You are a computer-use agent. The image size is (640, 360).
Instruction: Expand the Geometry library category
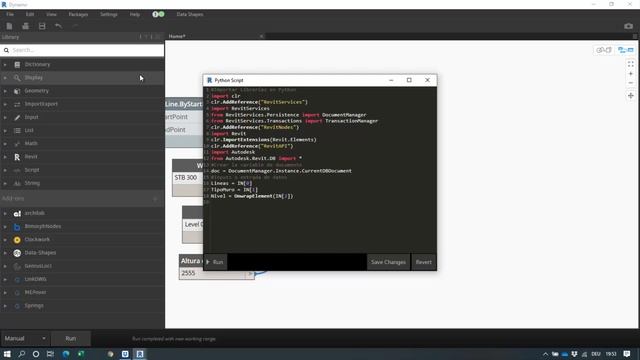pyautogui.click(x=5, y=91)
